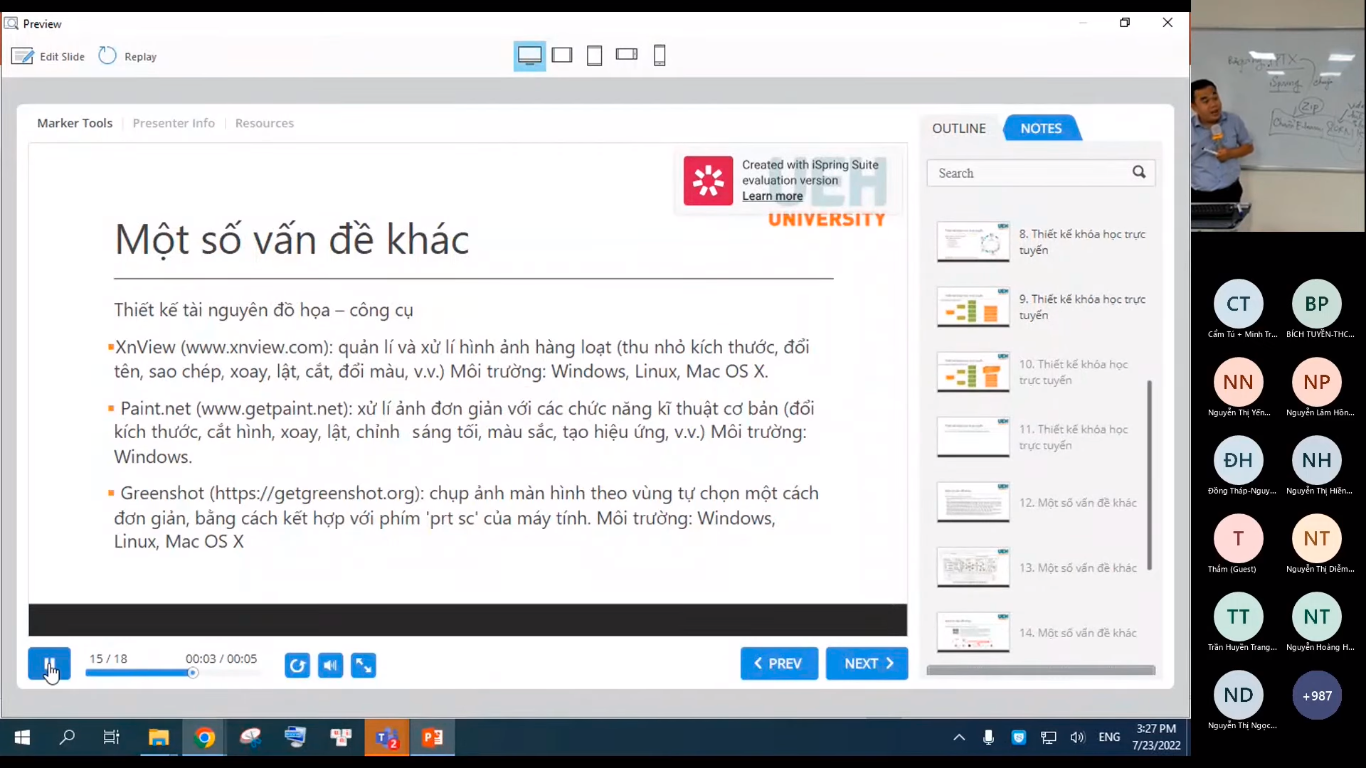Open the taskbar search icon
Image resolution: width=1366 pixels, height=768 pixels.
(x=67, y=738)
